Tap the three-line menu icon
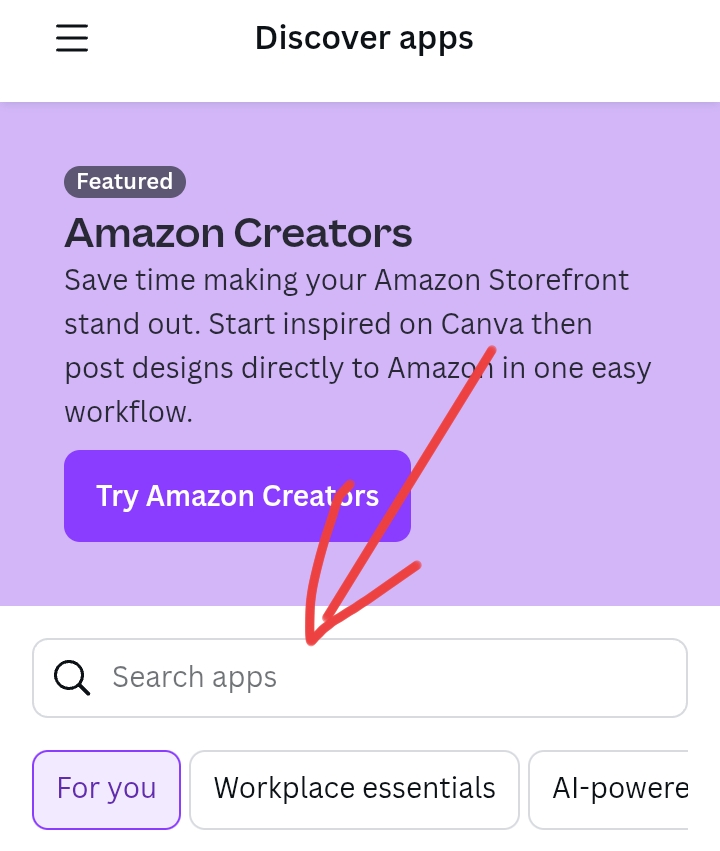 pos(72,38)
